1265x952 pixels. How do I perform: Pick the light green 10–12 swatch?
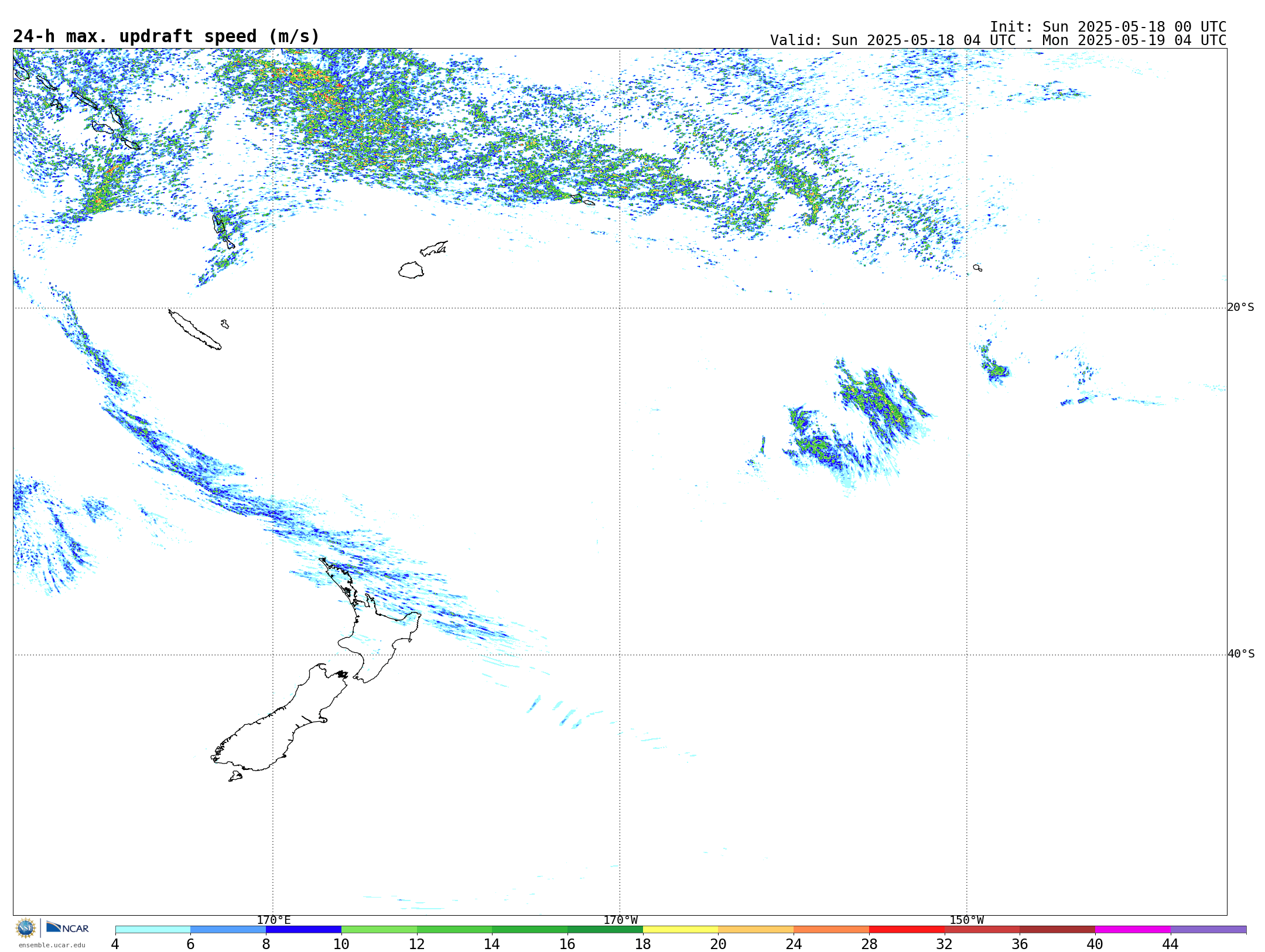pyautogui.click(x=379, y=929)
